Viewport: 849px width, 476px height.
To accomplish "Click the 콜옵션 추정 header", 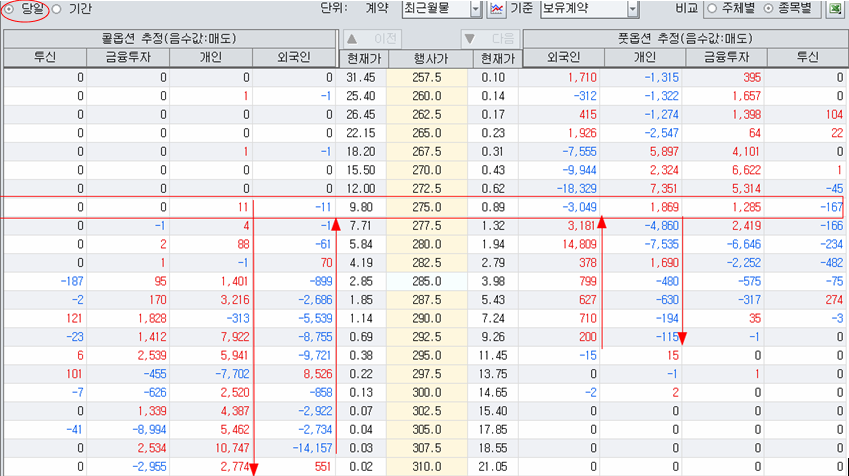I will click(x=168, y=38).
